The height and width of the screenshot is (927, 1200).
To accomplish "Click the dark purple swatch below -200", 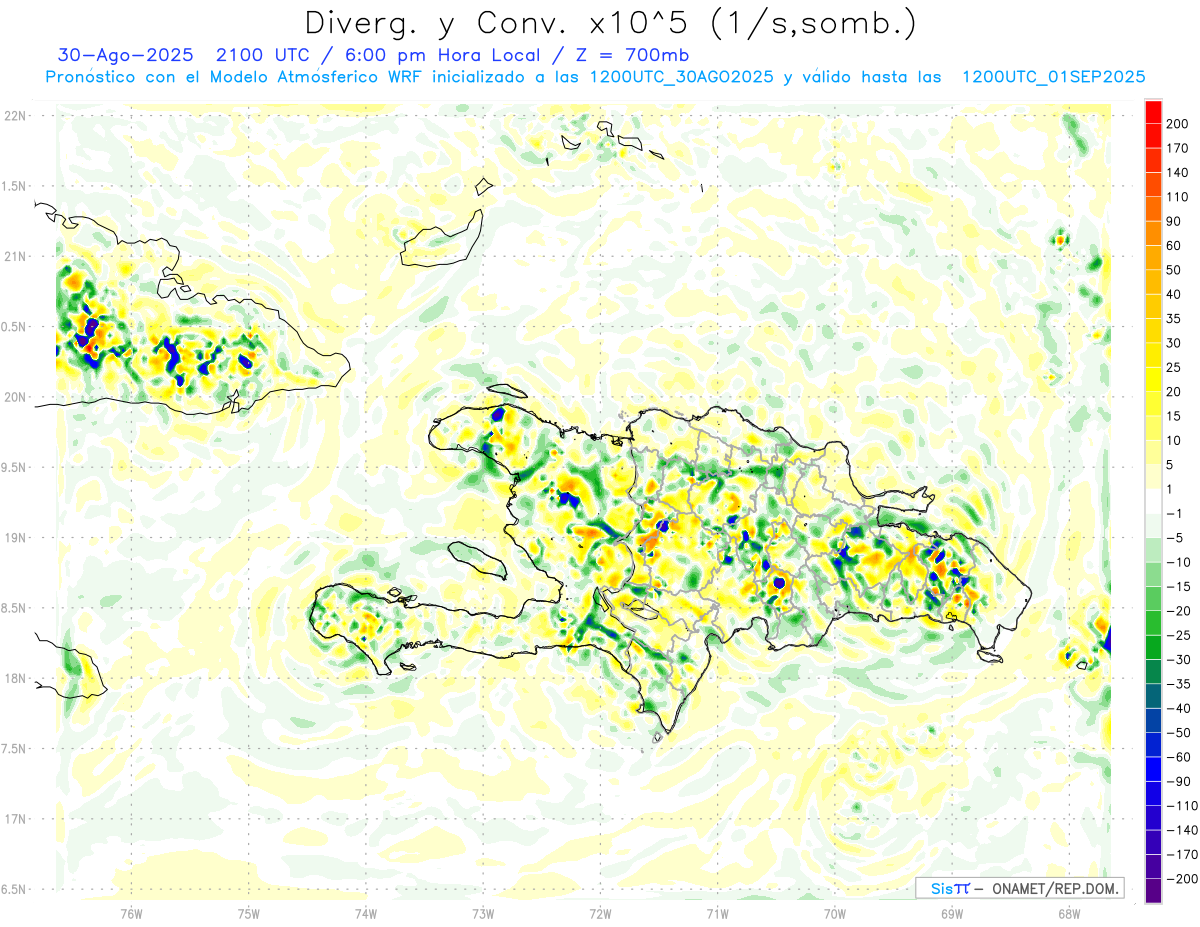I will [x=1153, y=891].
